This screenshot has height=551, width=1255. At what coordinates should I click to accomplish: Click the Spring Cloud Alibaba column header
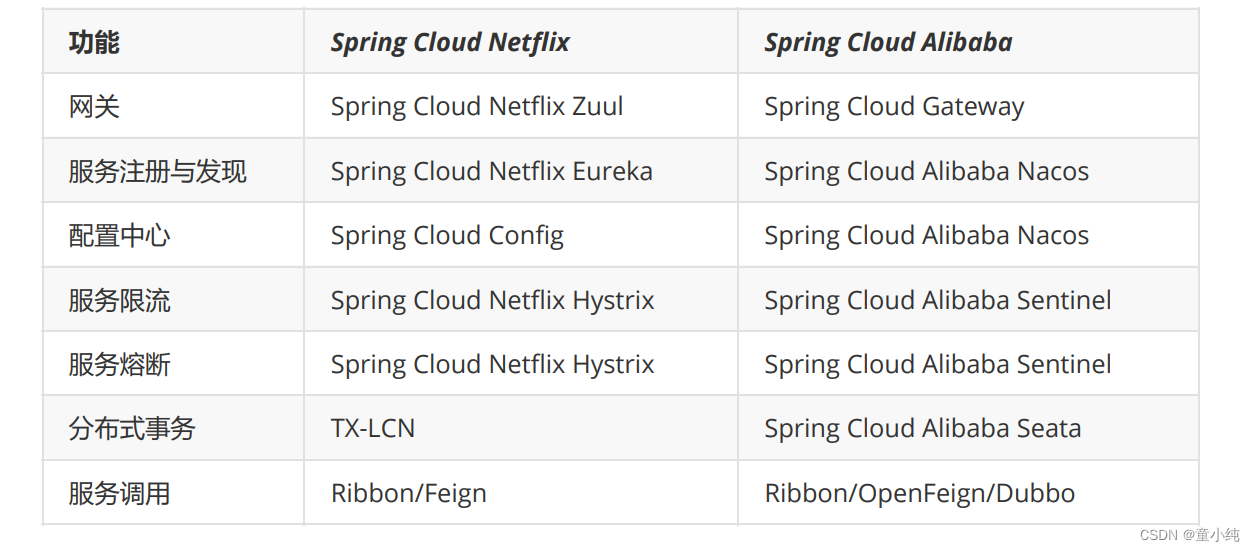tap(888, 43)
